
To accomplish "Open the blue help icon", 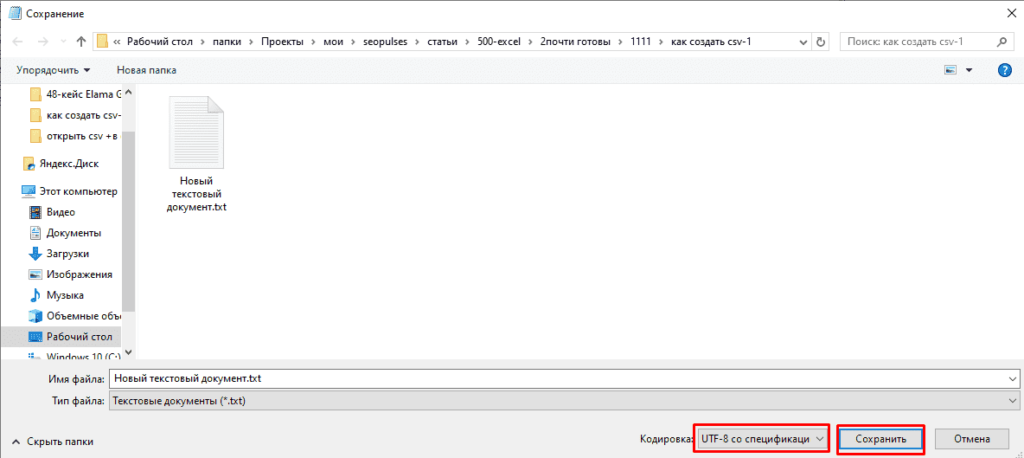I will [1005, 70].
